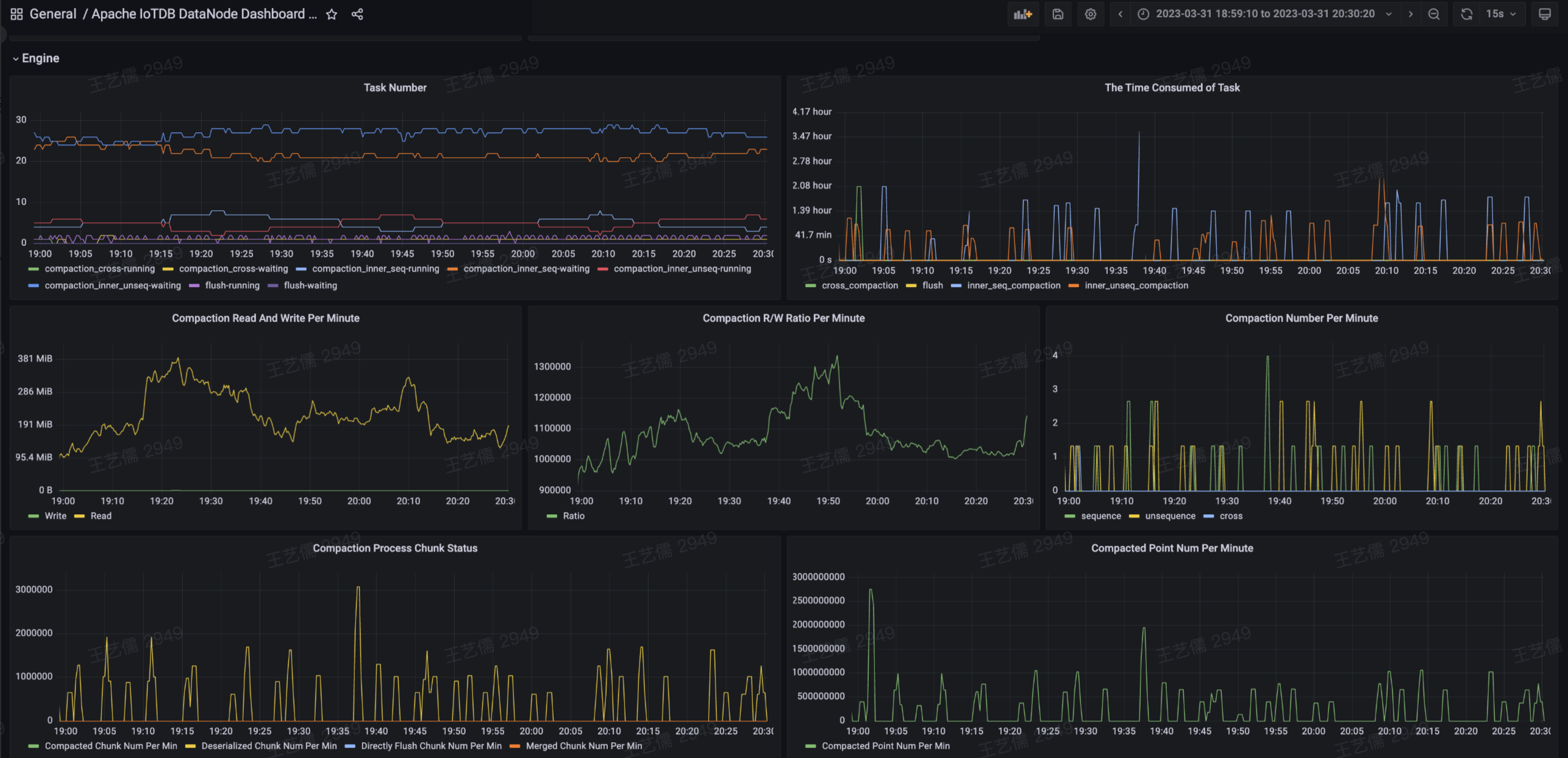This screenshot has height=758, width=1568.
Task: Go to the General folder link
Action: click(53, 14)
